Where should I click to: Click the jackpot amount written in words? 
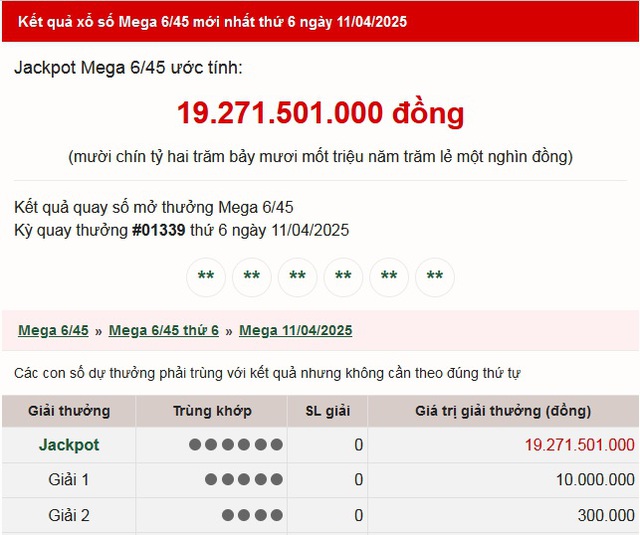(x=320, y=157)
